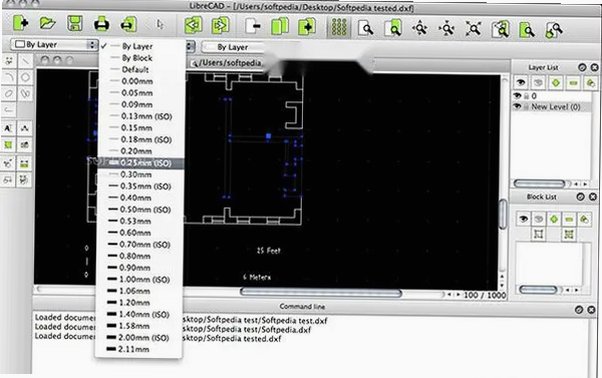
Task: Choose Default line width
Action: click(x=141, y=69)
